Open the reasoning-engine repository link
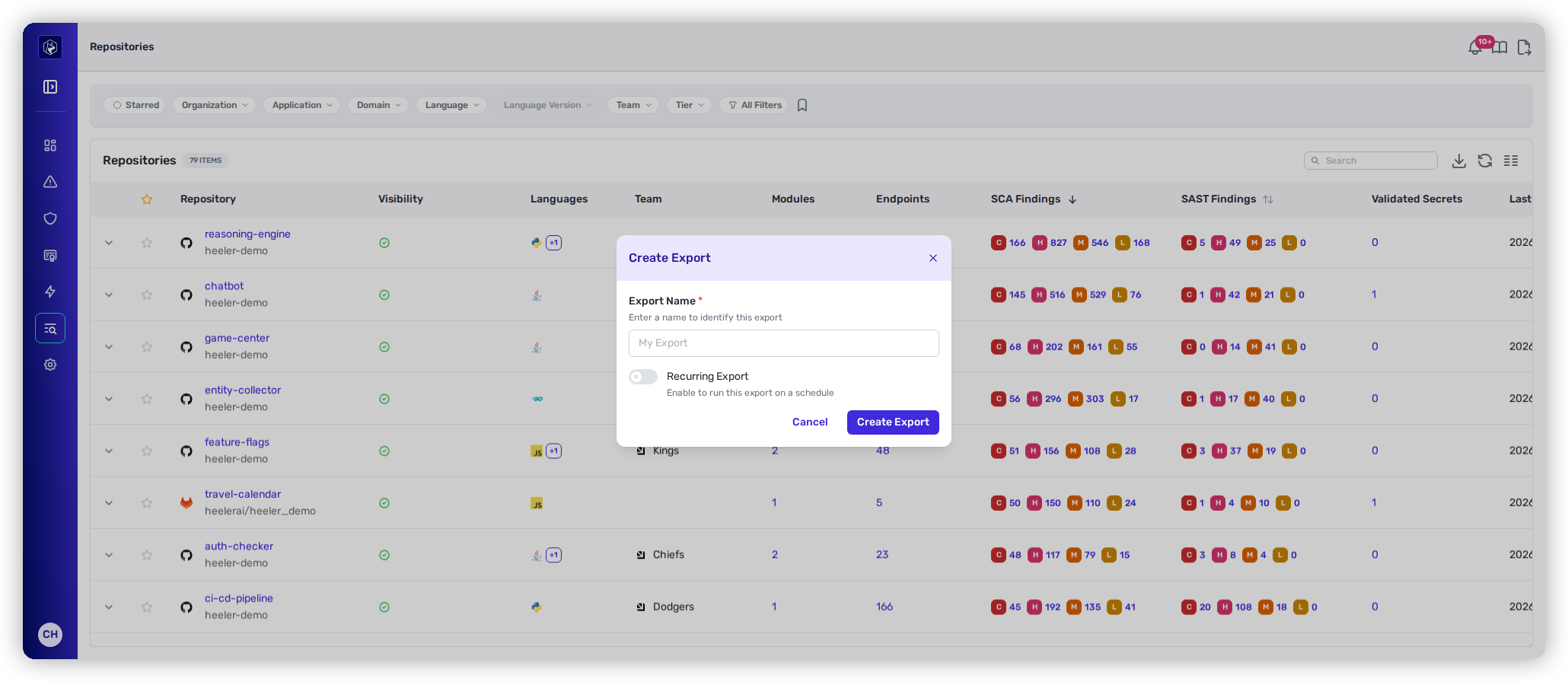 (x=247, y=234)
